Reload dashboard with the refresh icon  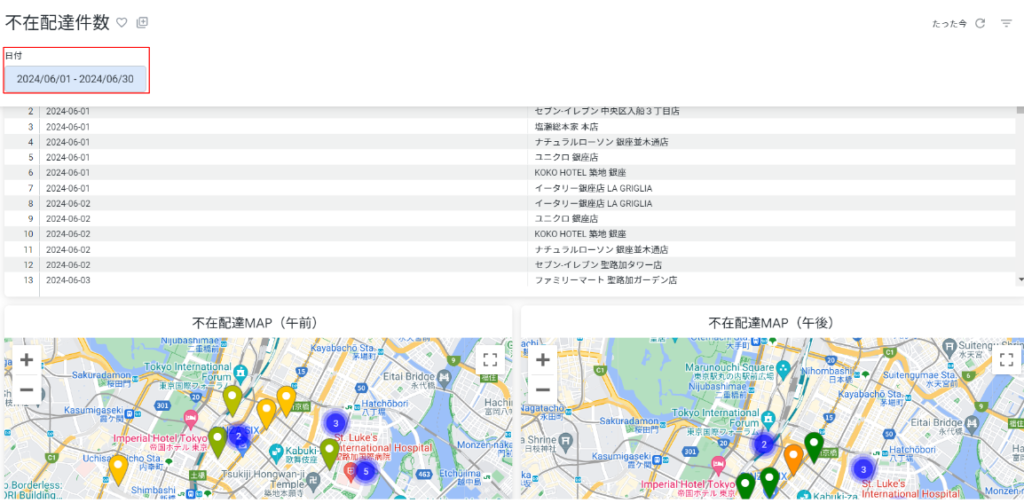(x=980, y=24)
